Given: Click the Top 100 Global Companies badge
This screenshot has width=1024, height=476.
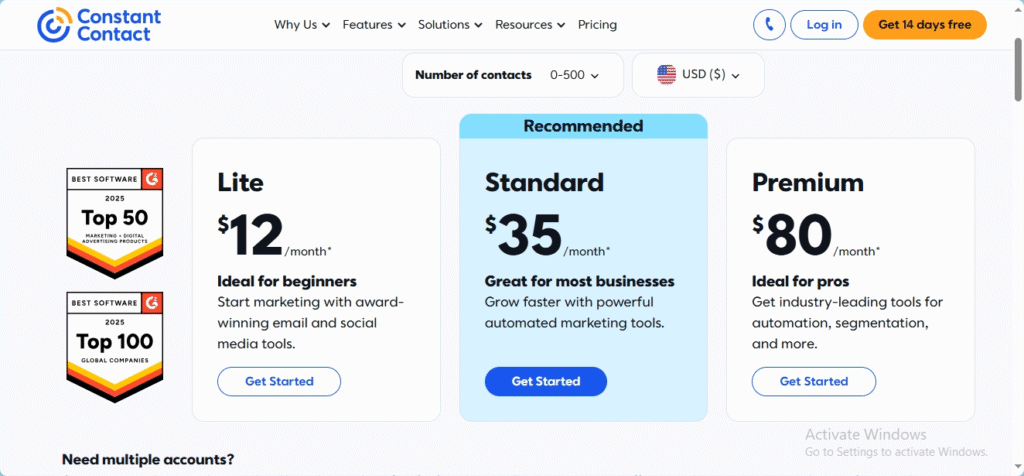Looking at the screenshot, I should (x=115, y=347).
